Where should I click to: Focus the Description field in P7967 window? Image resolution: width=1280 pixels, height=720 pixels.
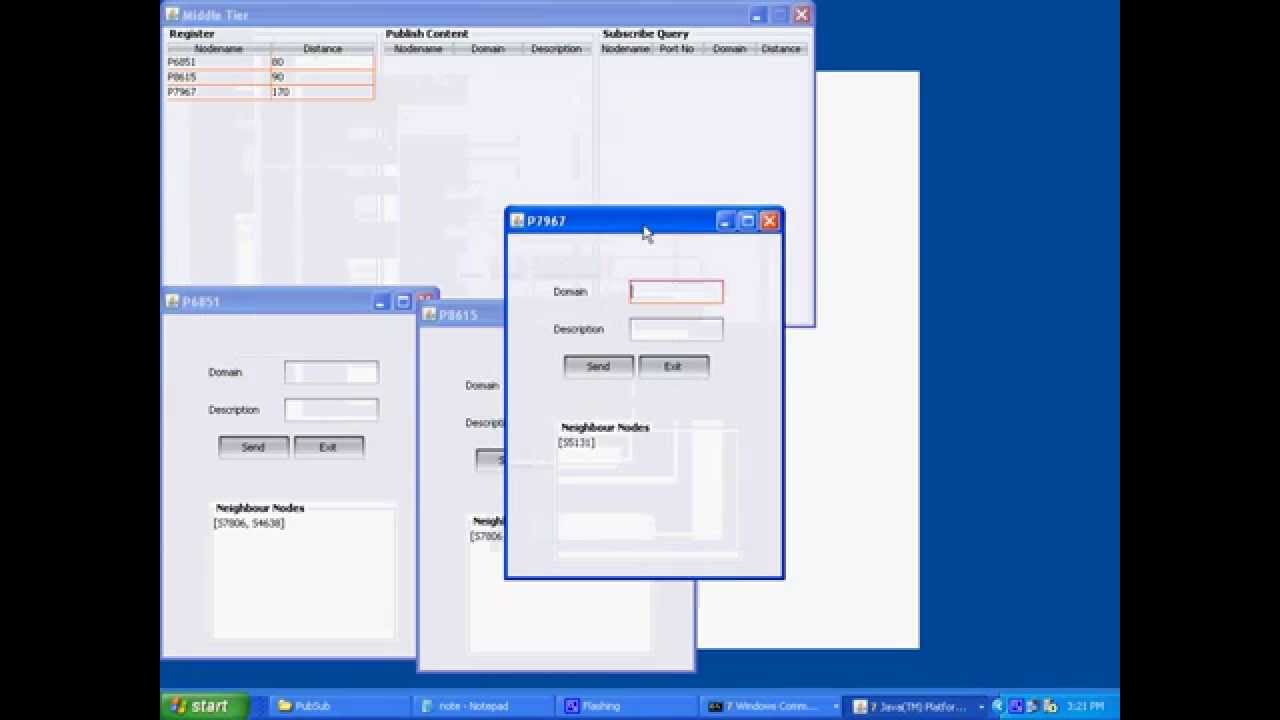676,329
